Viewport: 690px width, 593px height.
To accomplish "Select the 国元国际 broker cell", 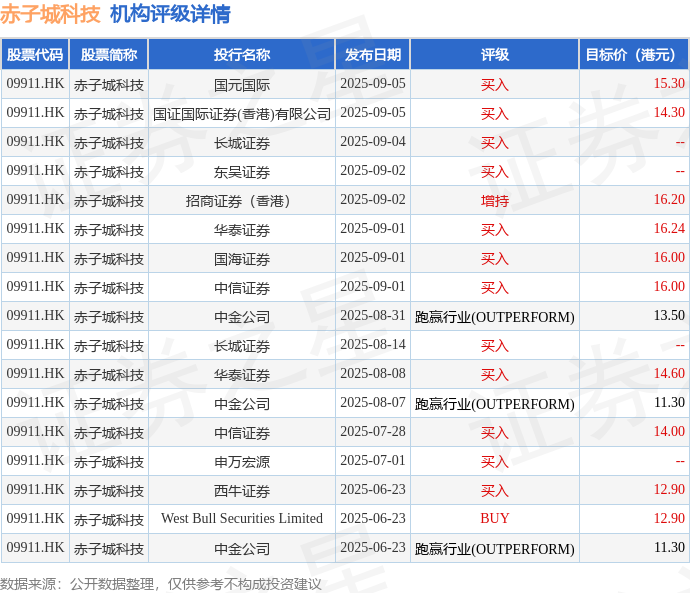I will [242, 84].
